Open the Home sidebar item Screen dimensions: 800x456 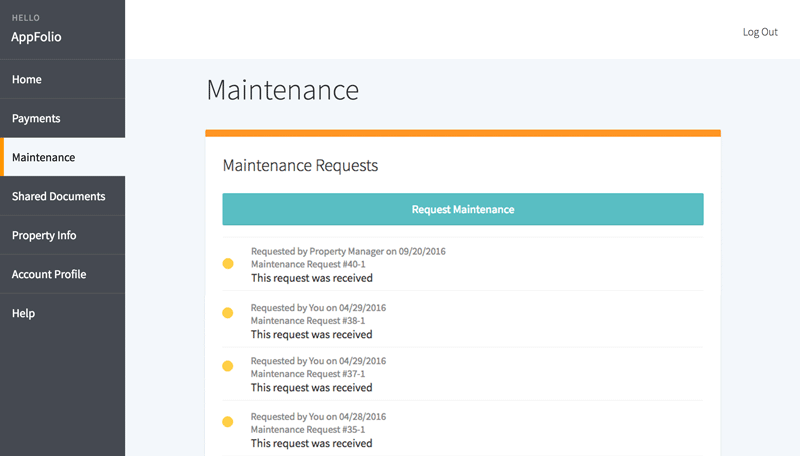click(x=62, y=80)
